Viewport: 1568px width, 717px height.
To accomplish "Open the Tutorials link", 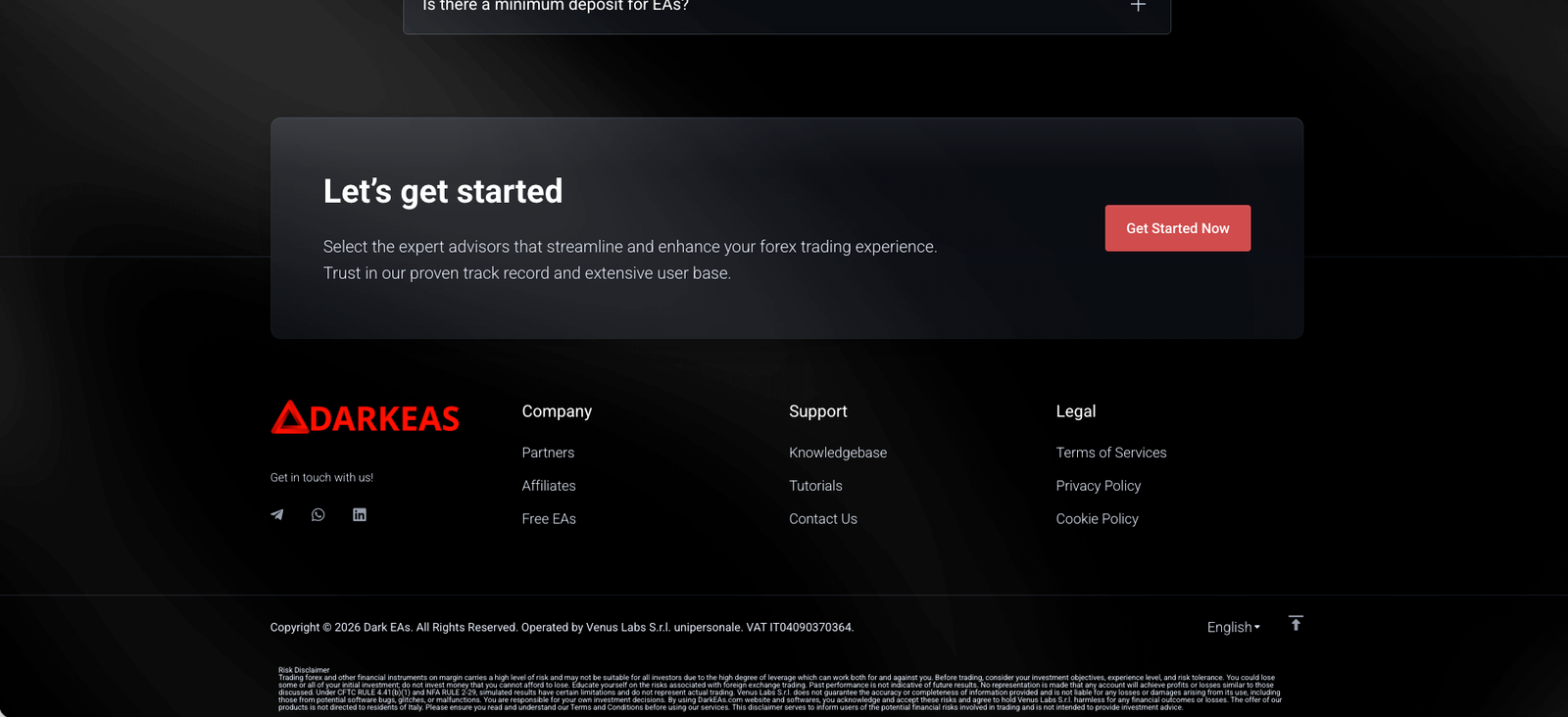I will [x=815, y=486].
